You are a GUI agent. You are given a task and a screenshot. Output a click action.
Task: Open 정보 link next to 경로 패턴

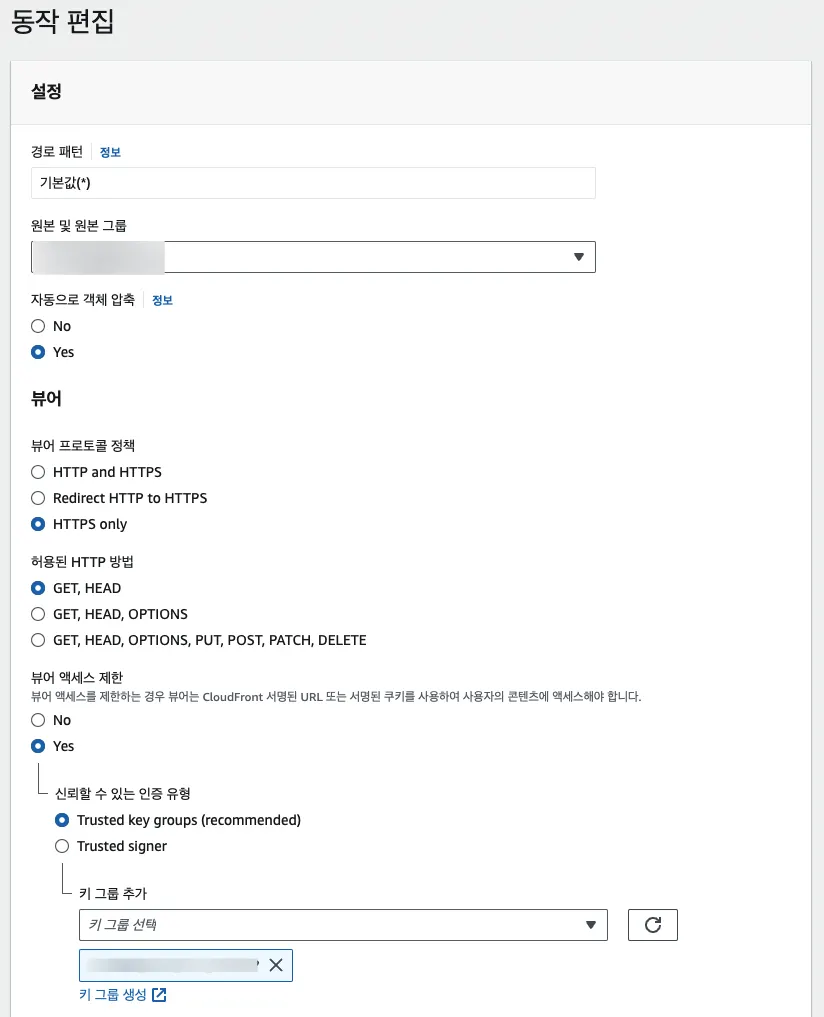click(x=110, y=152)
